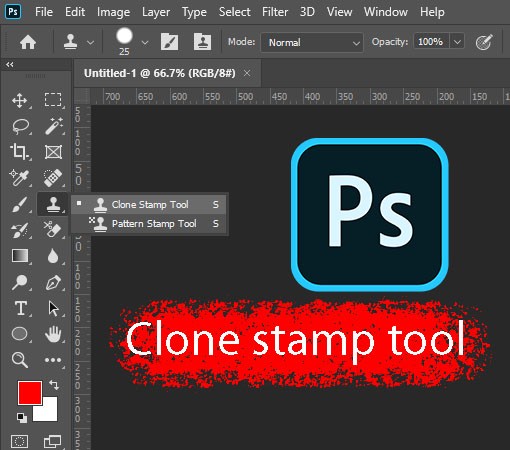The height and width of the screenshot is (450, 510).
Task: Select the Ellipse shape tool
Action: pos(20,334)
